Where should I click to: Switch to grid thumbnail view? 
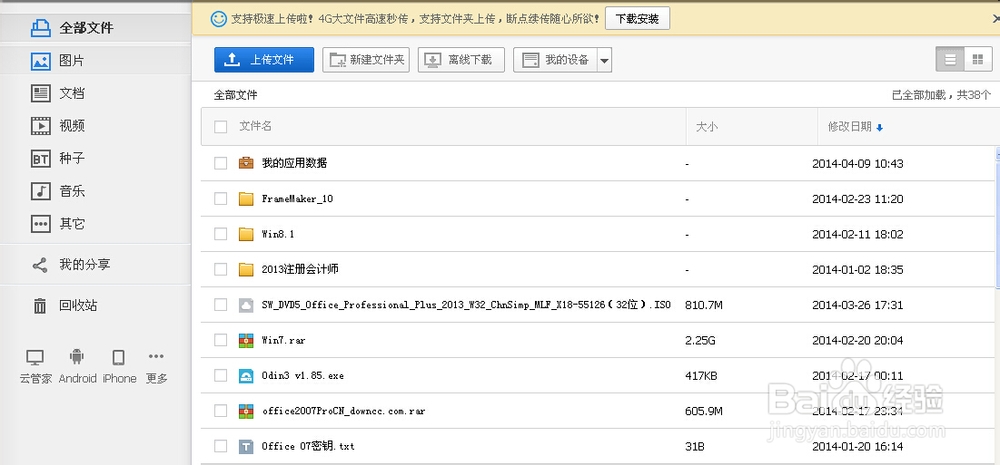tap(978, 59)
